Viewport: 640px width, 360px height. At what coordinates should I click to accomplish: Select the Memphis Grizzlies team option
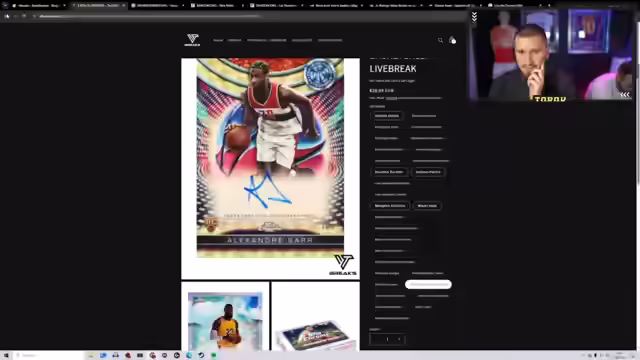click(390, 206)
